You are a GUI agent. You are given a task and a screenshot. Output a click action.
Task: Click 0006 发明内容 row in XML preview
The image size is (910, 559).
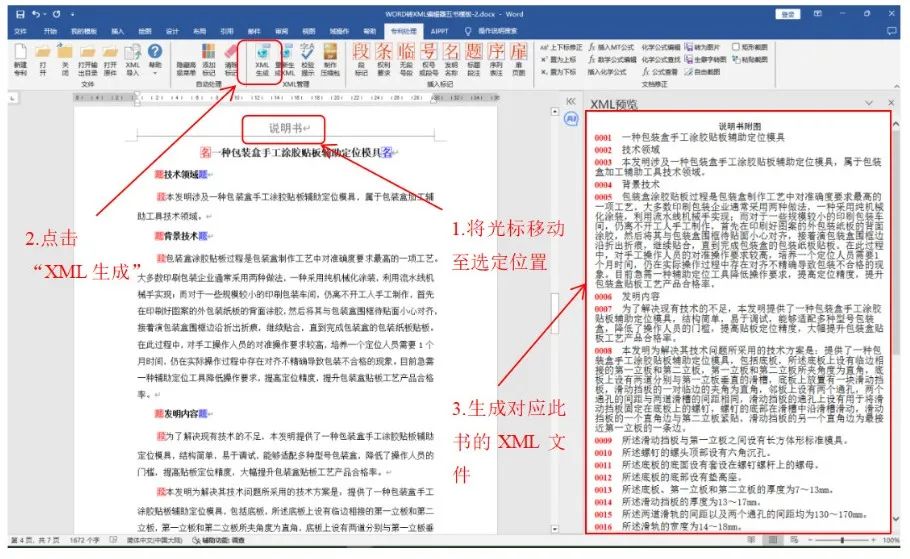(x=627, y=297)
